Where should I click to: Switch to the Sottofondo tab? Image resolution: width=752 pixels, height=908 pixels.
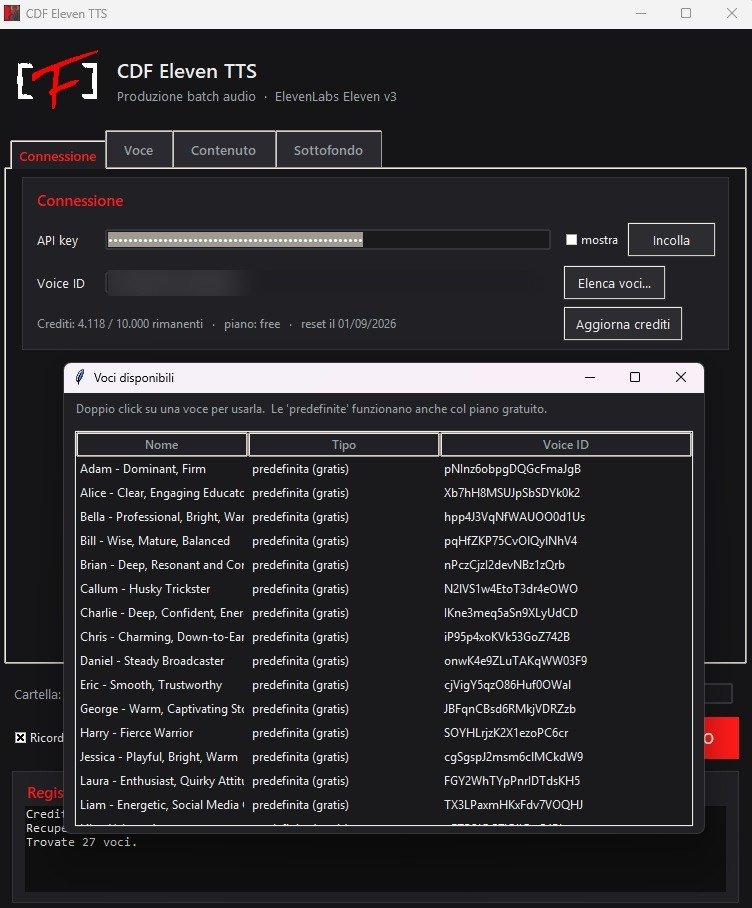[328, 151]
